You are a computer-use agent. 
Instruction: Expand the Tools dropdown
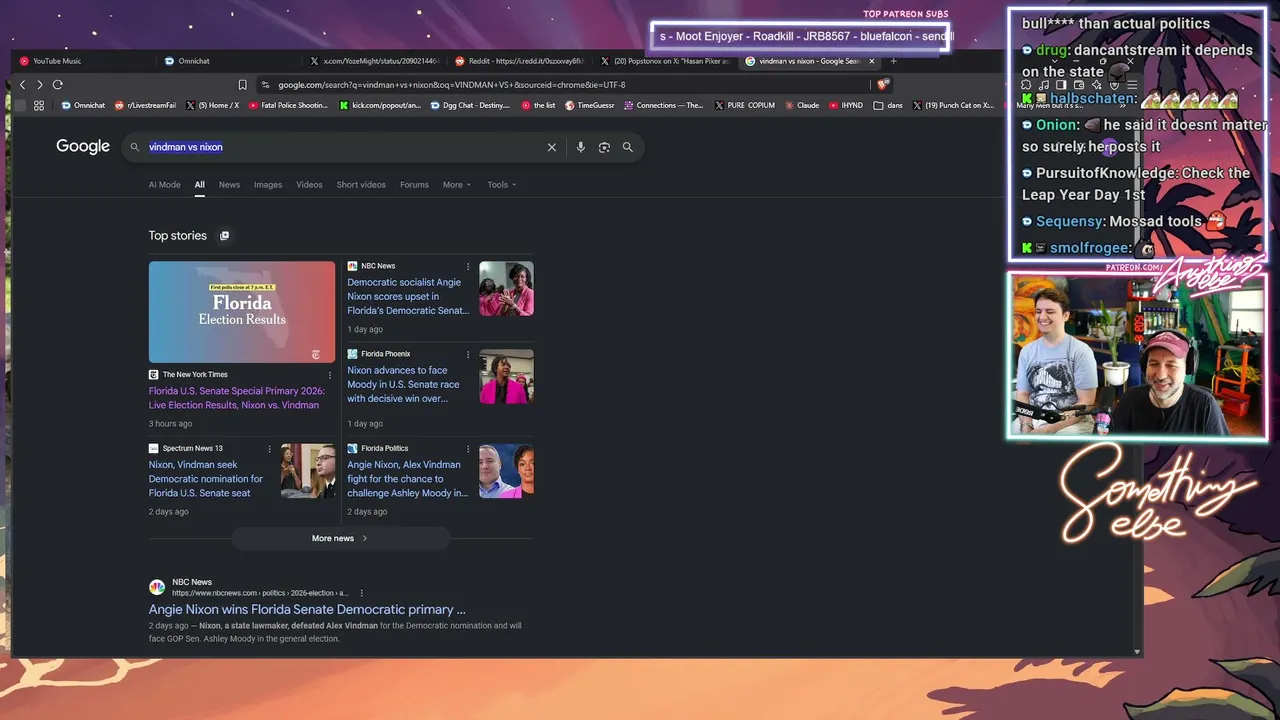[502, 185]
